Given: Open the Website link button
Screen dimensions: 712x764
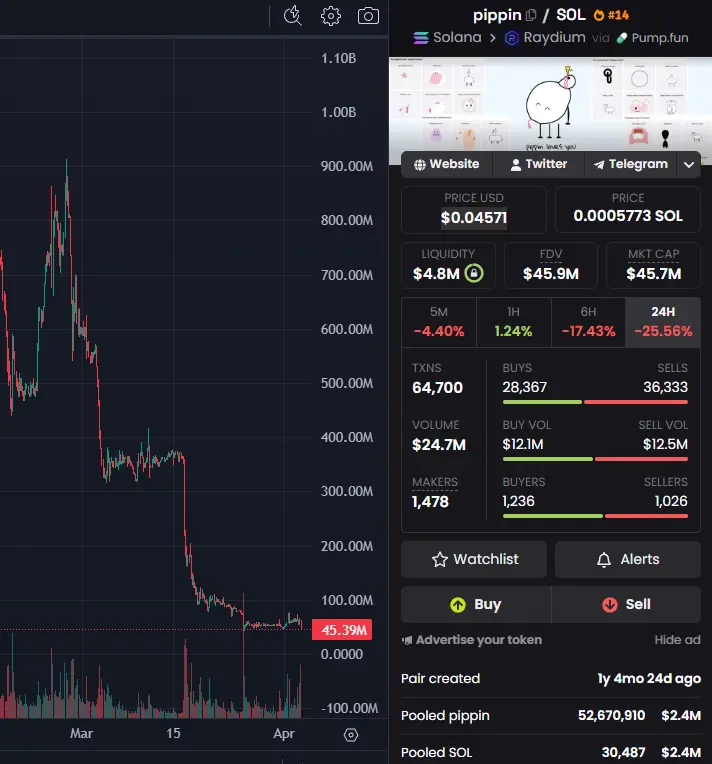Looking at the screenshot, I should (447, 164).
